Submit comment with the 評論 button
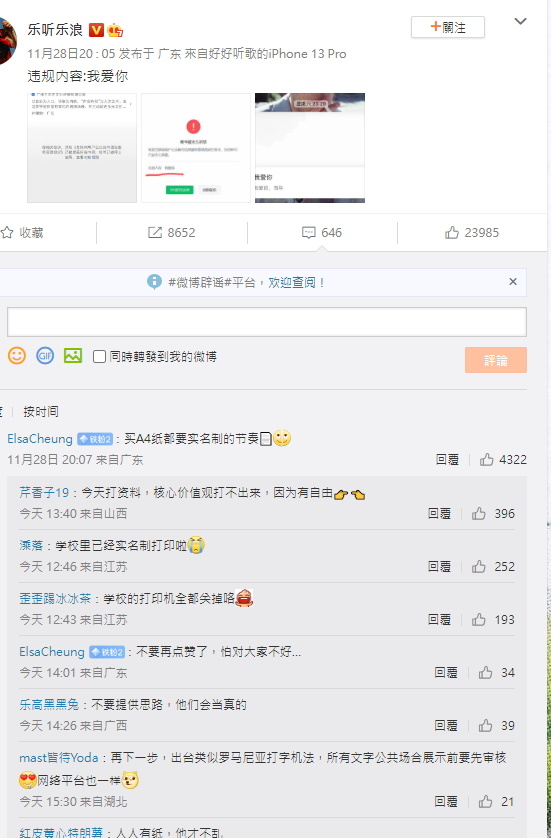Viewport: 551px width, 838px height. click(x=496, y=360)
